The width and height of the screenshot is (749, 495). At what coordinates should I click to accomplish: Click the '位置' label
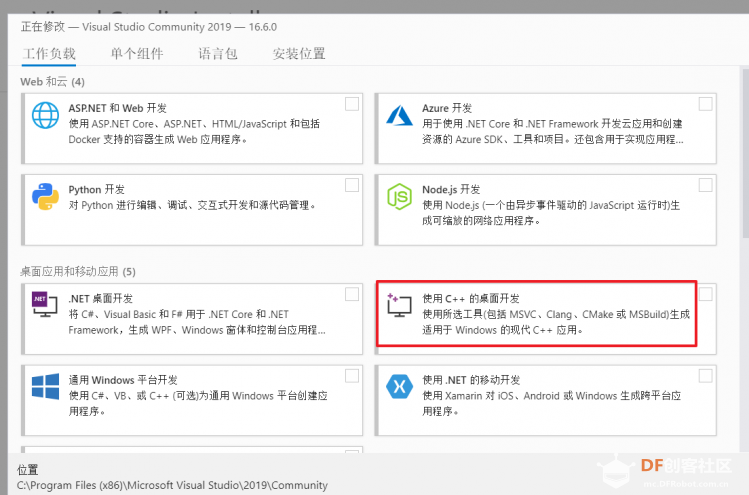[28, 470]
